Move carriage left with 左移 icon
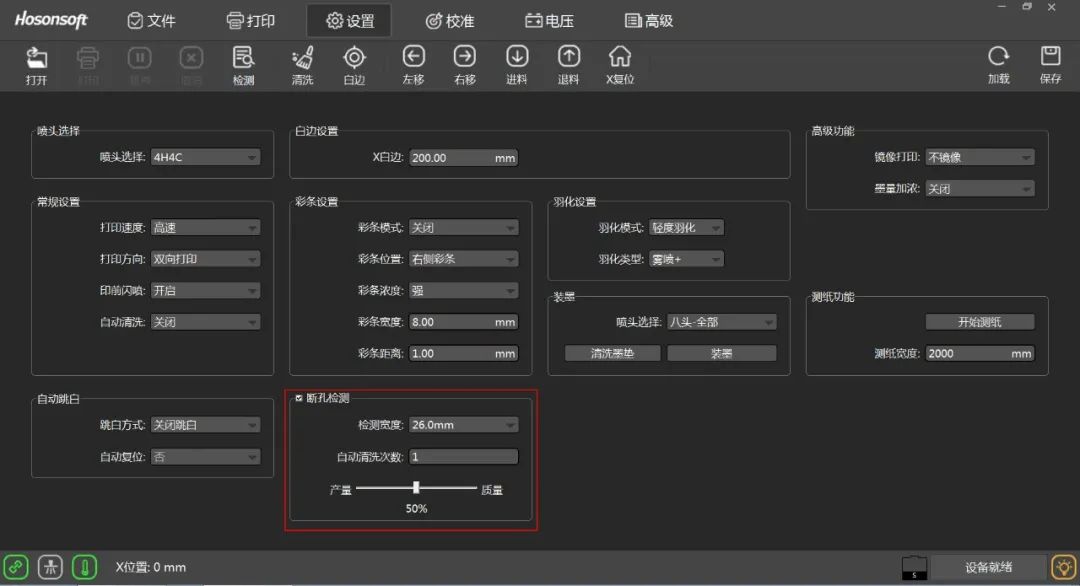 point(413,64)
